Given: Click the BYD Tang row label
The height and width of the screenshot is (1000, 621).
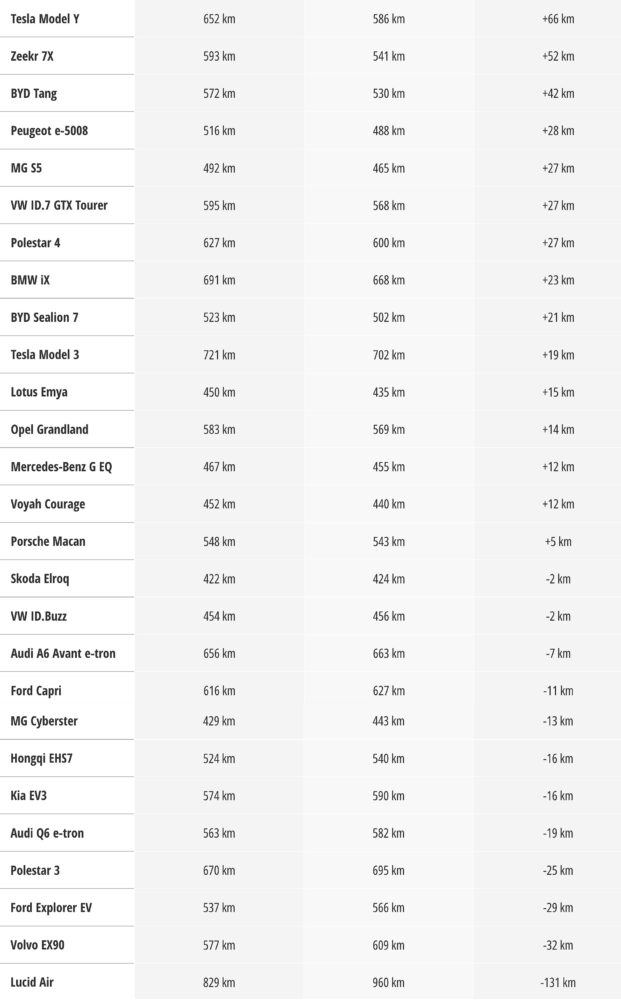Looking at the screenshot, I should pos(34,93).
